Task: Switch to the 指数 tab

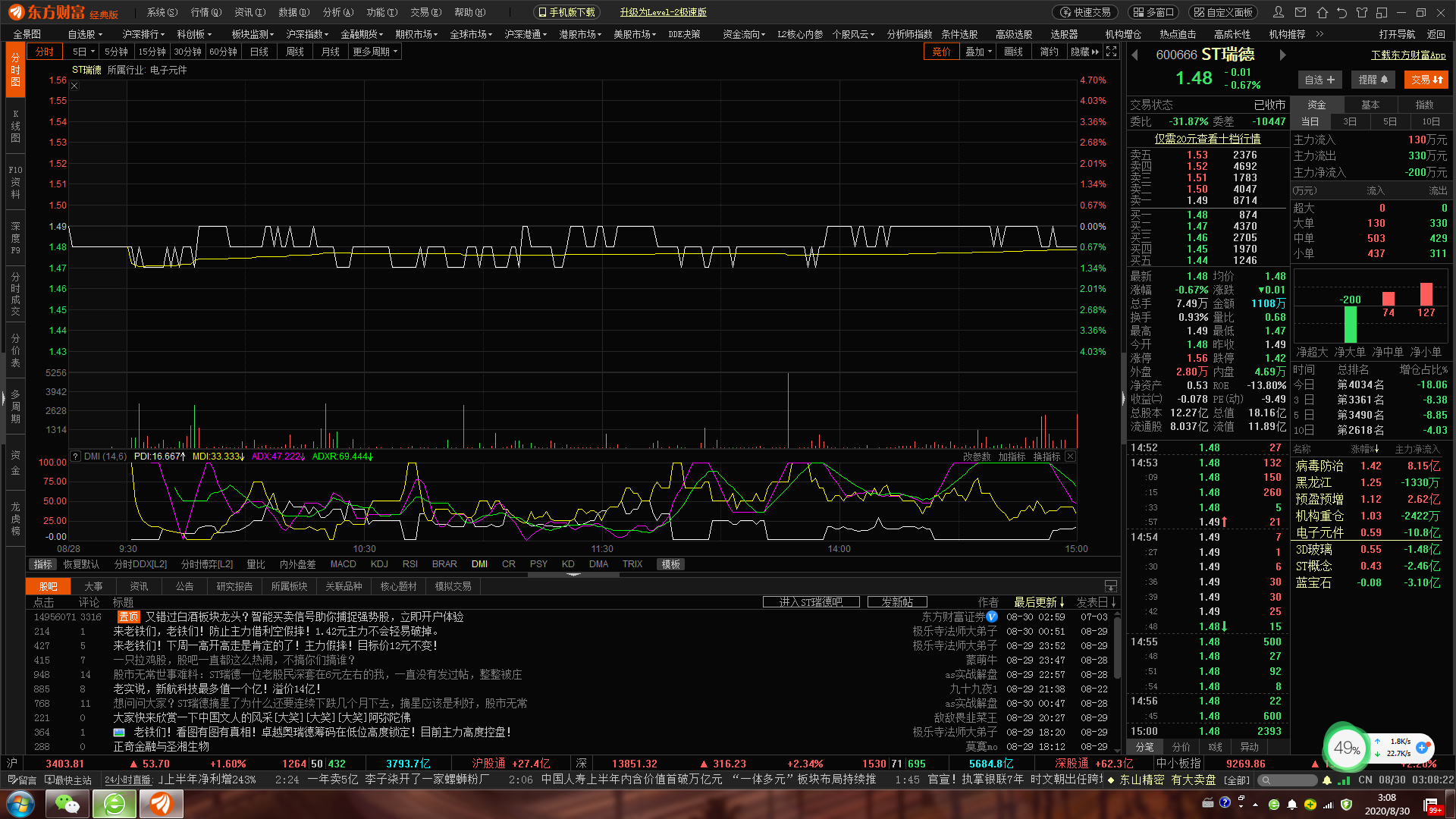Action: tap(1424, 105)
